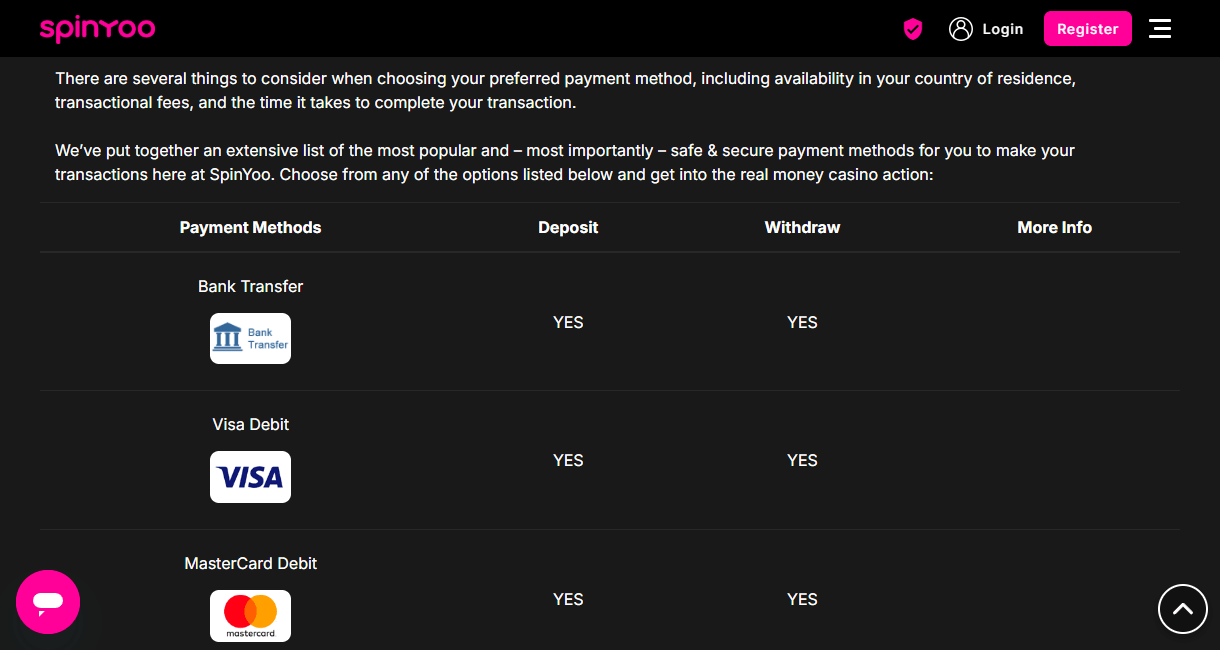The image size is (1220, 650).
Task: Click the MasterCard Debit label text
Action: point(250,563)
